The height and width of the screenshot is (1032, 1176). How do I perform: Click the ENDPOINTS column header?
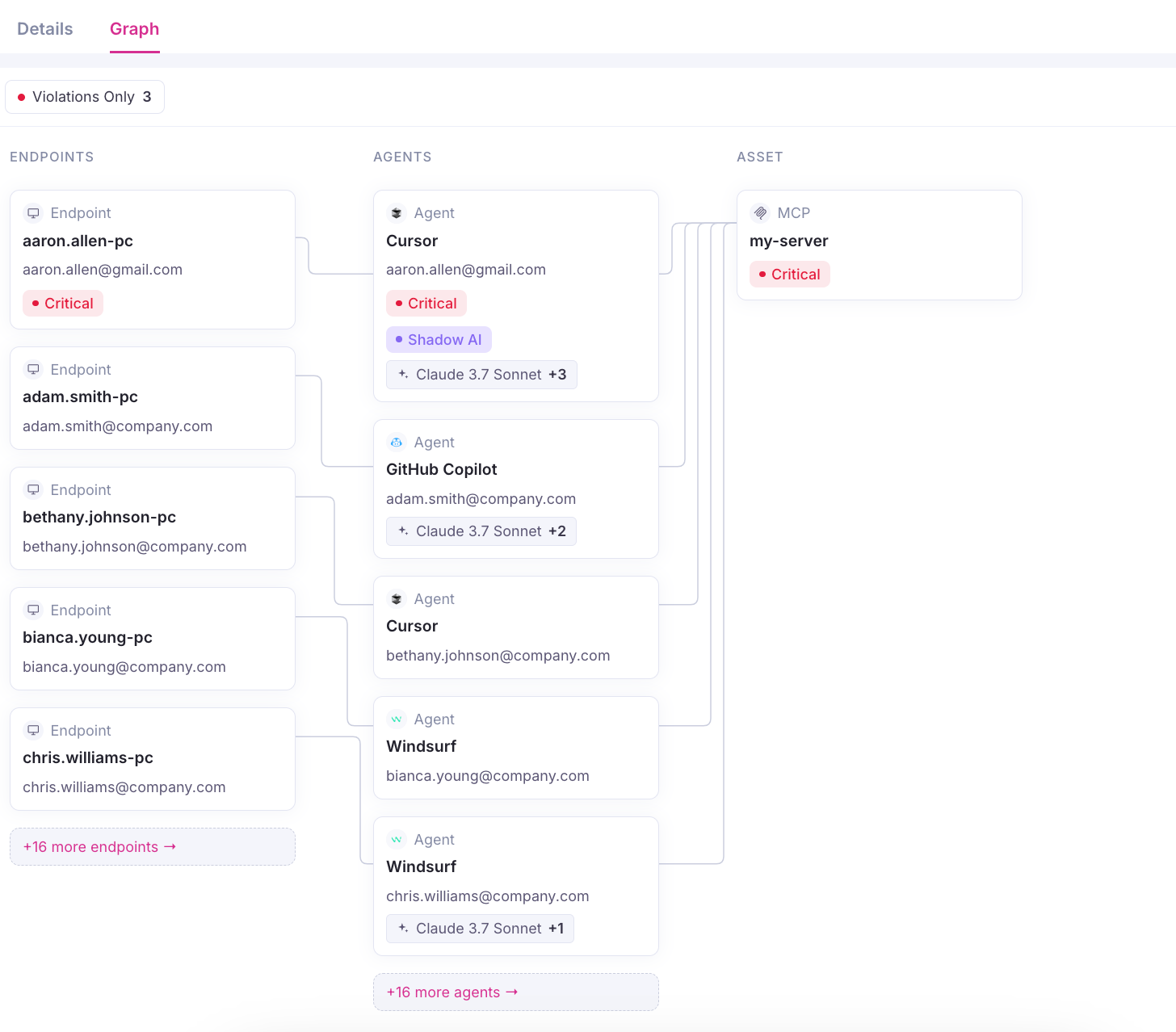pos(52,157)
